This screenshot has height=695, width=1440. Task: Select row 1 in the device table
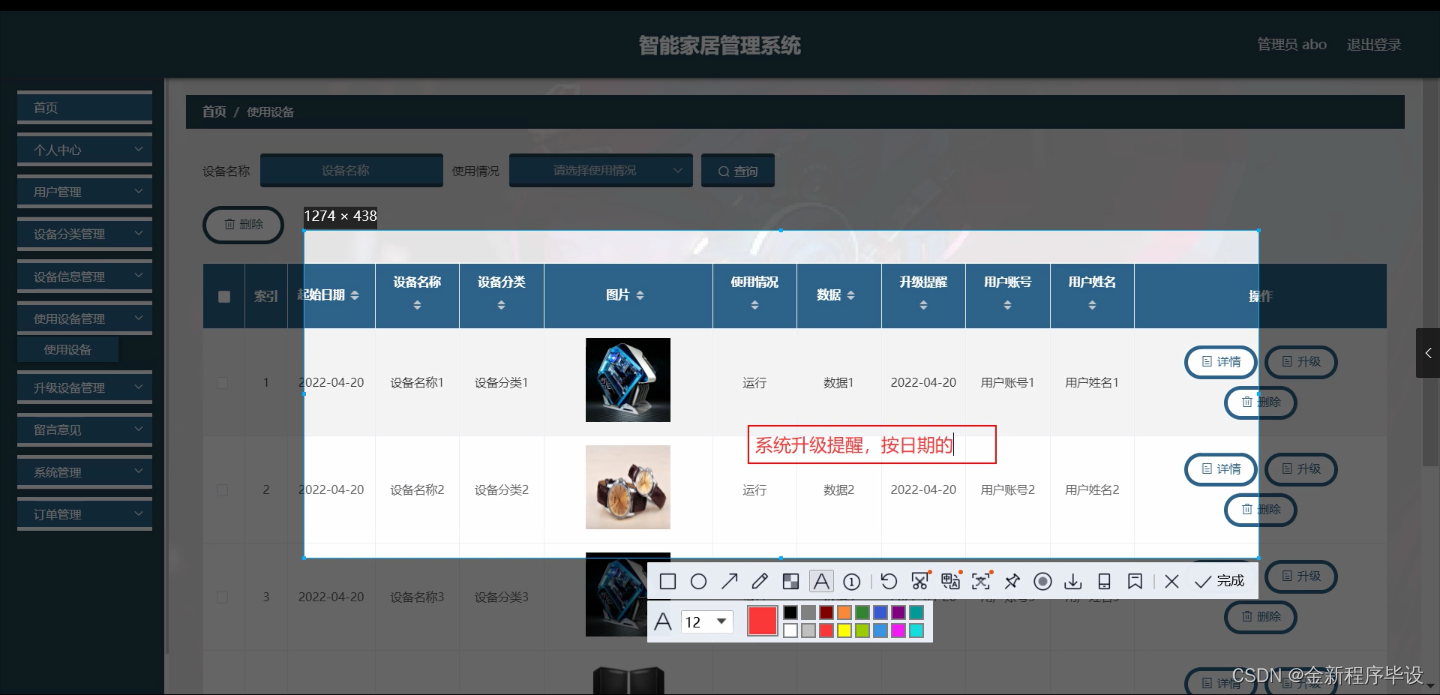pos(222,382)
